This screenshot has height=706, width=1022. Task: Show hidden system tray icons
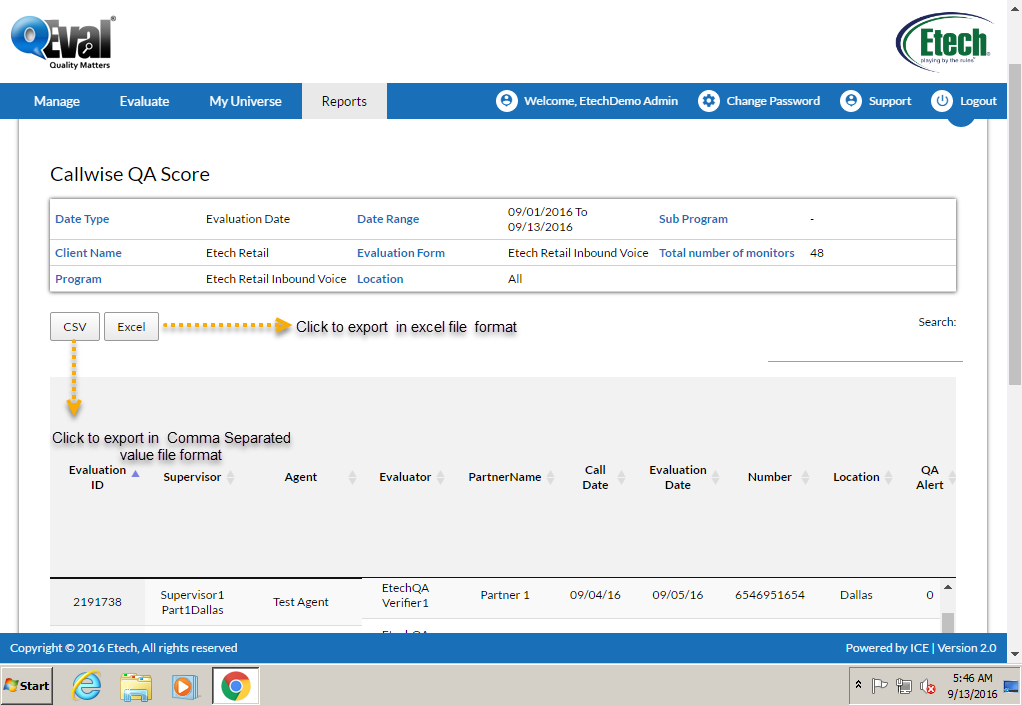tap(858, 684)
